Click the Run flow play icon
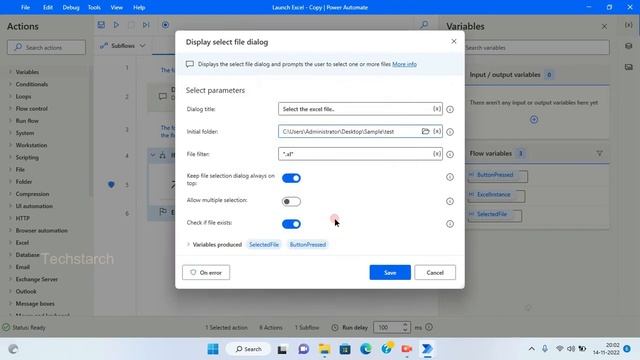The width and height of the screenshot is (640, 360). click(116, 25)
